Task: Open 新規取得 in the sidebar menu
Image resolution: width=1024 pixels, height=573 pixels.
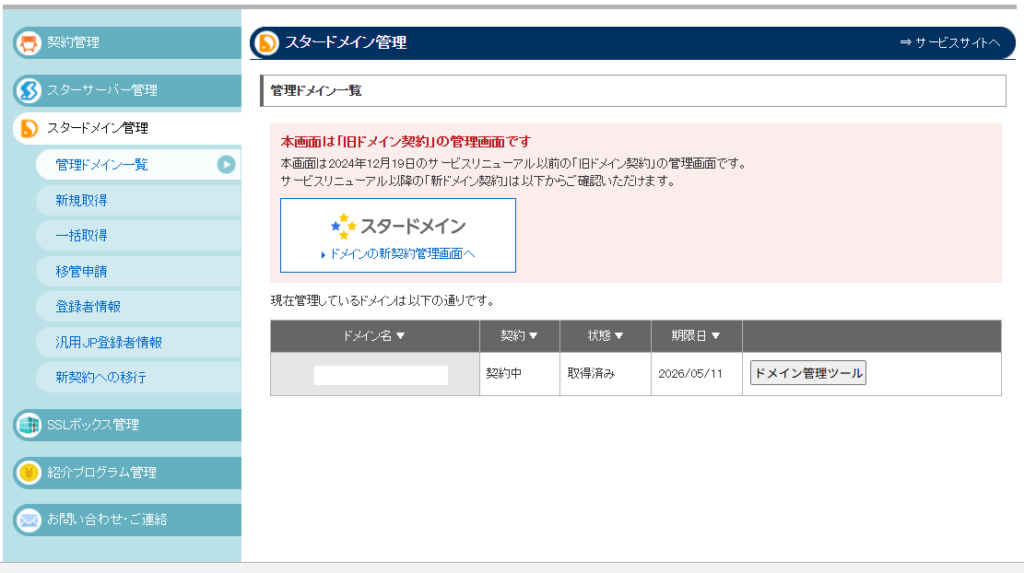Action: pyautogui.click(x=82, y=201)
